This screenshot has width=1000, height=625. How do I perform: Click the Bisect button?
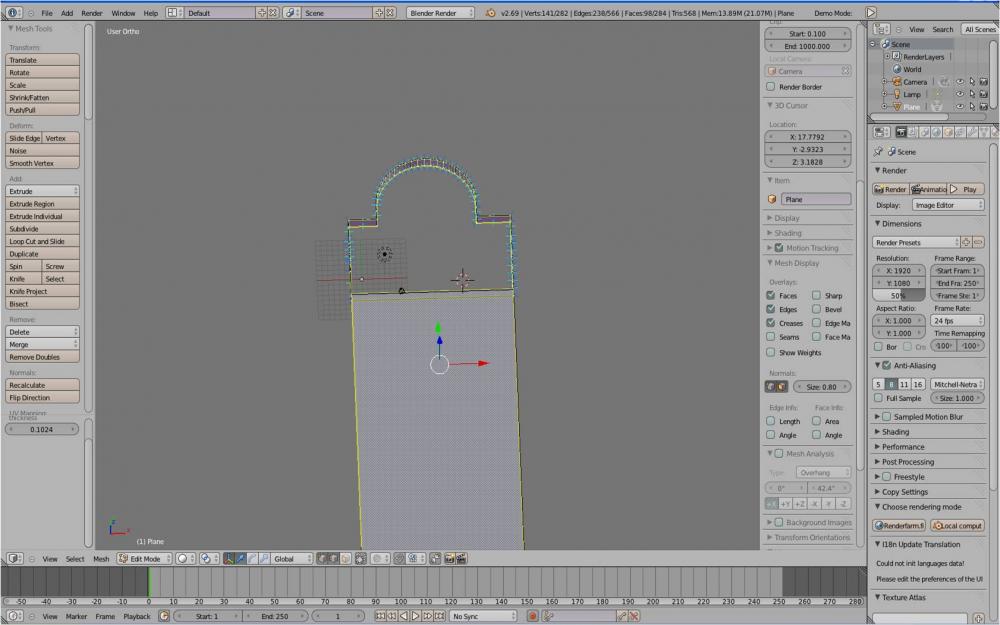(x=42, y=304)
